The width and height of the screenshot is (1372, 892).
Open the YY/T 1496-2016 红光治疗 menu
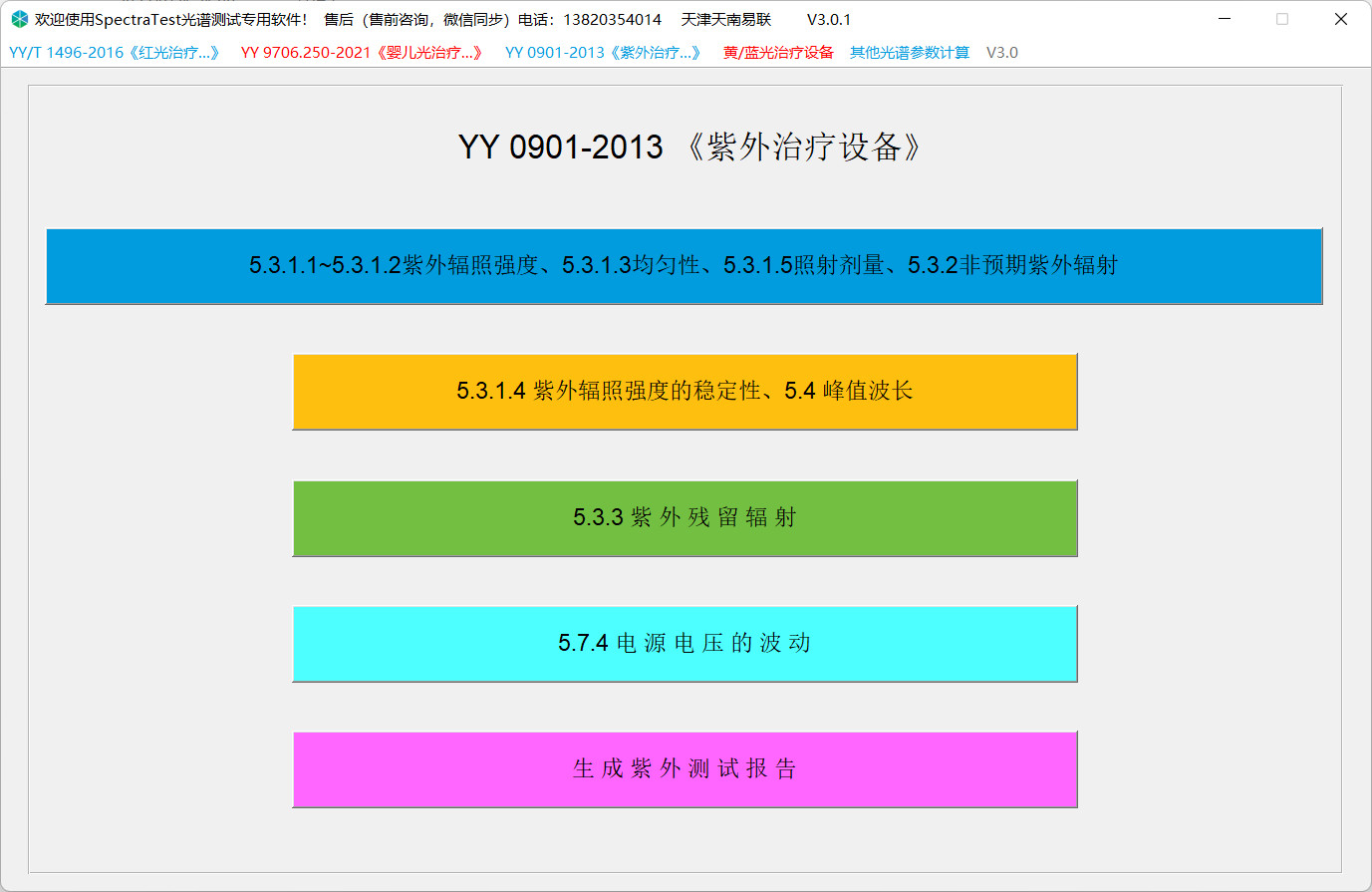114,53
